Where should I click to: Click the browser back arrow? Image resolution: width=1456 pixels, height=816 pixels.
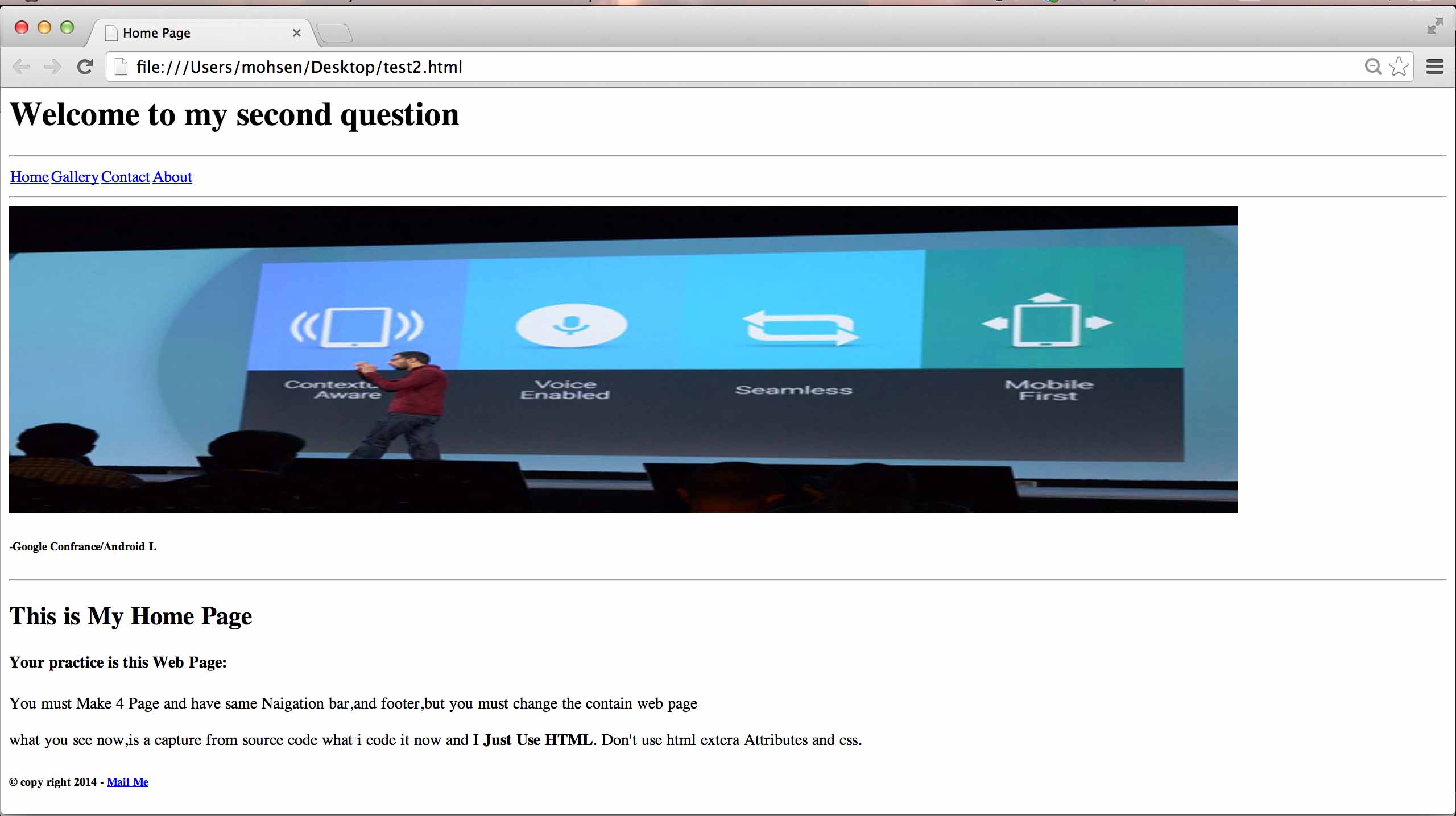[x=21, y=67]
